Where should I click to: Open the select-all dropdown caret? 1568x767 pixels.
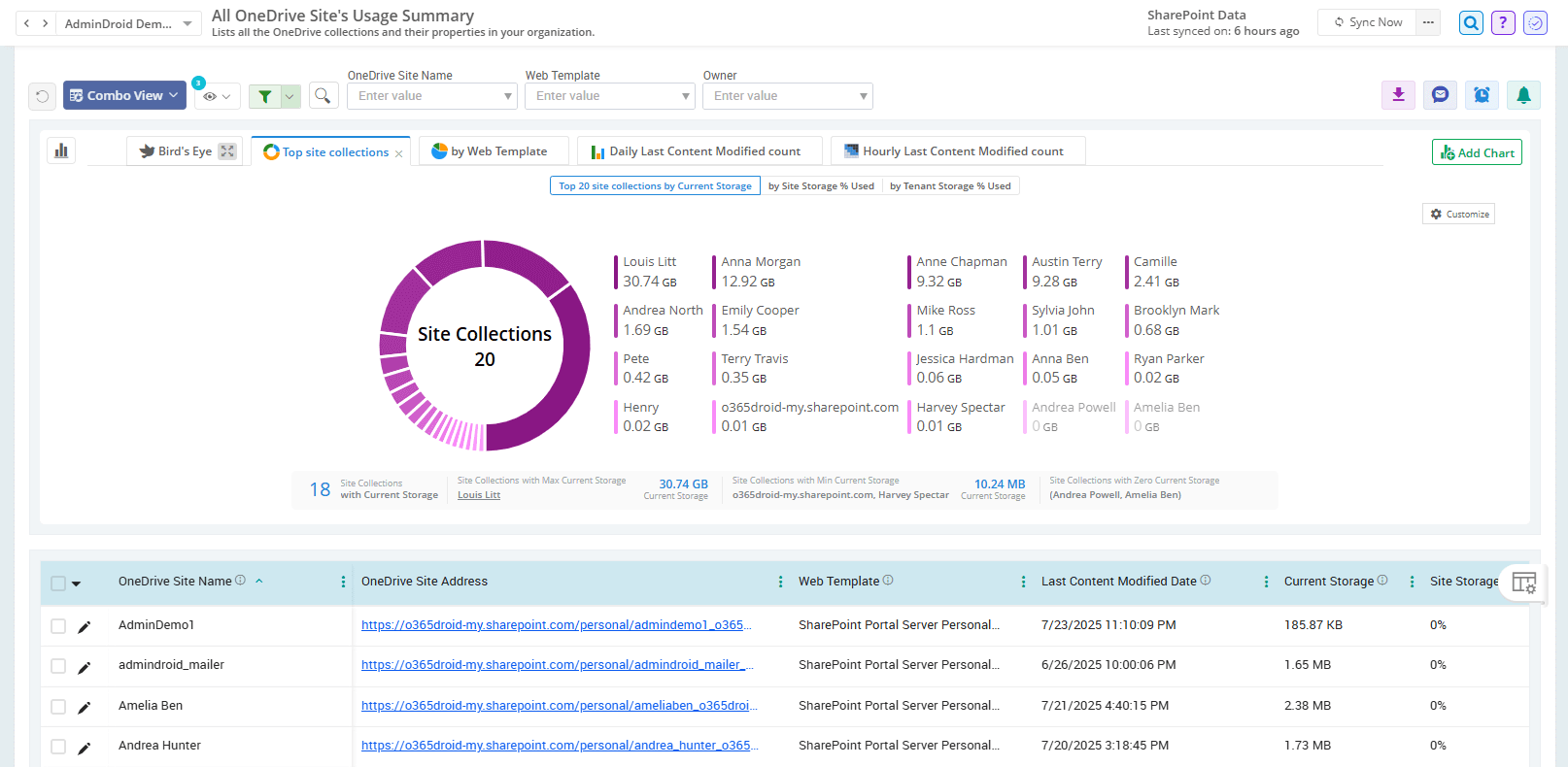tap(77, 584)
